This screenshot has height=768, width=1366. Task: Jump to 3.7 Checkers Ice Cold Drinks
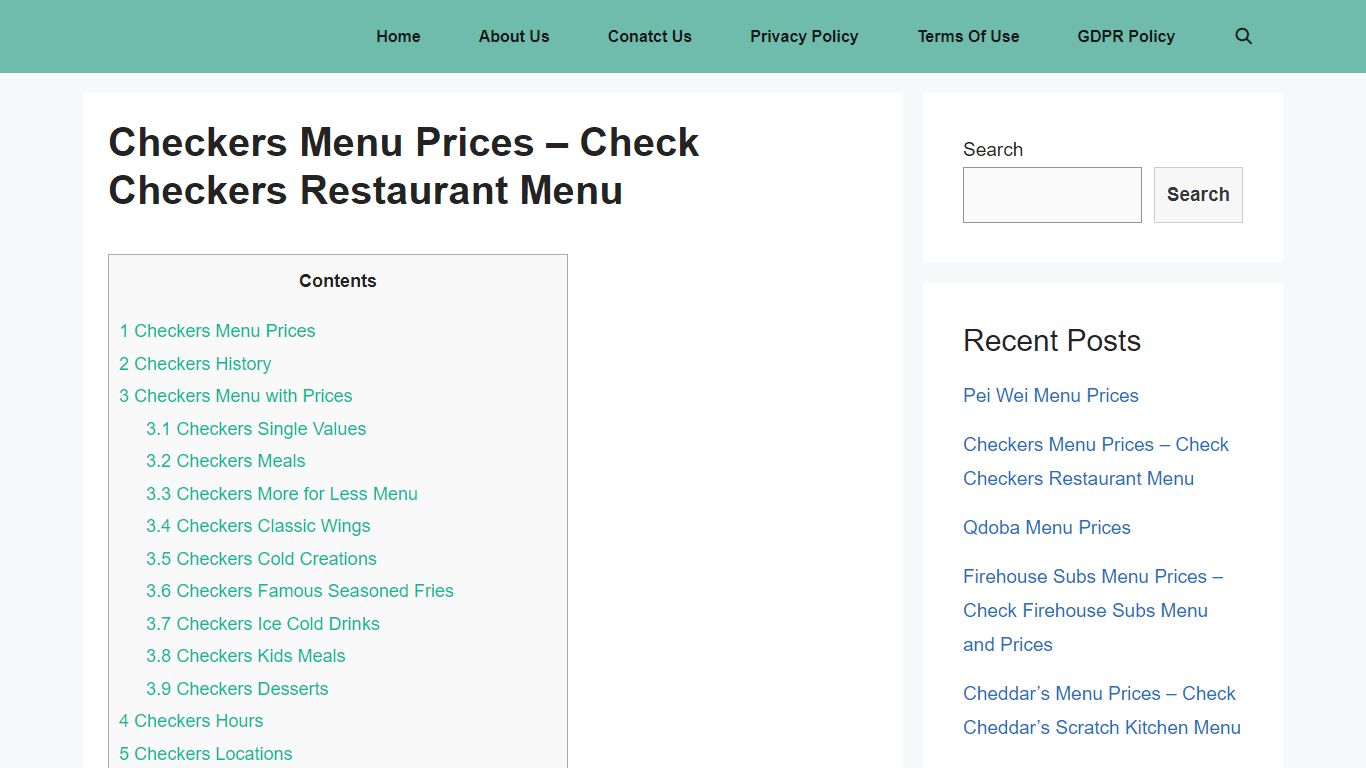pyautogui.click(x=263, y=624)
